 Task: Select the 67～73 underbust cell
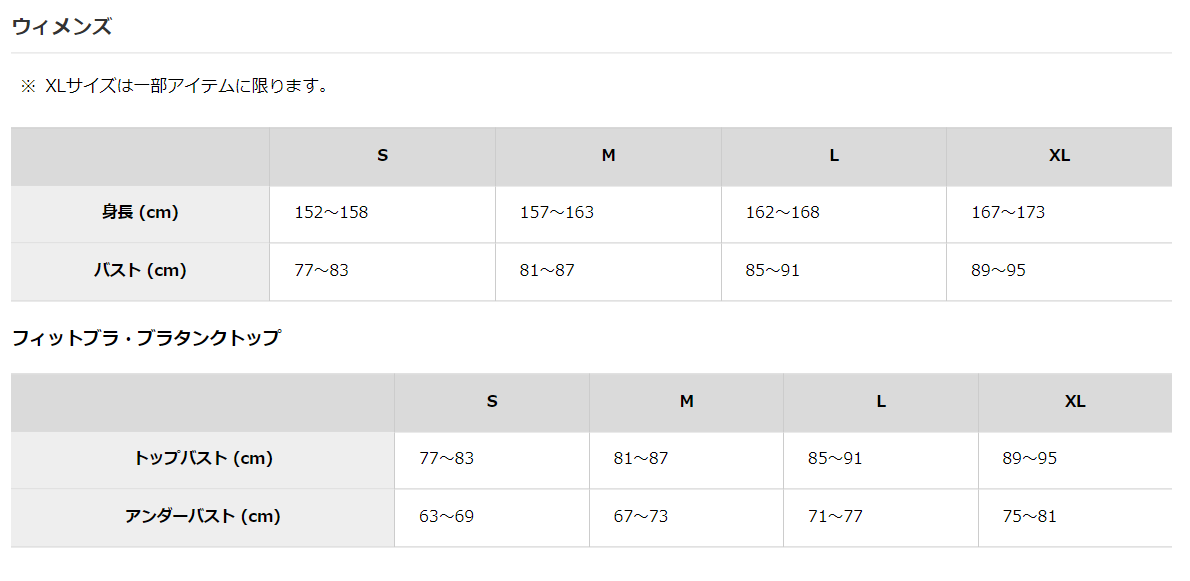[641, 517]
